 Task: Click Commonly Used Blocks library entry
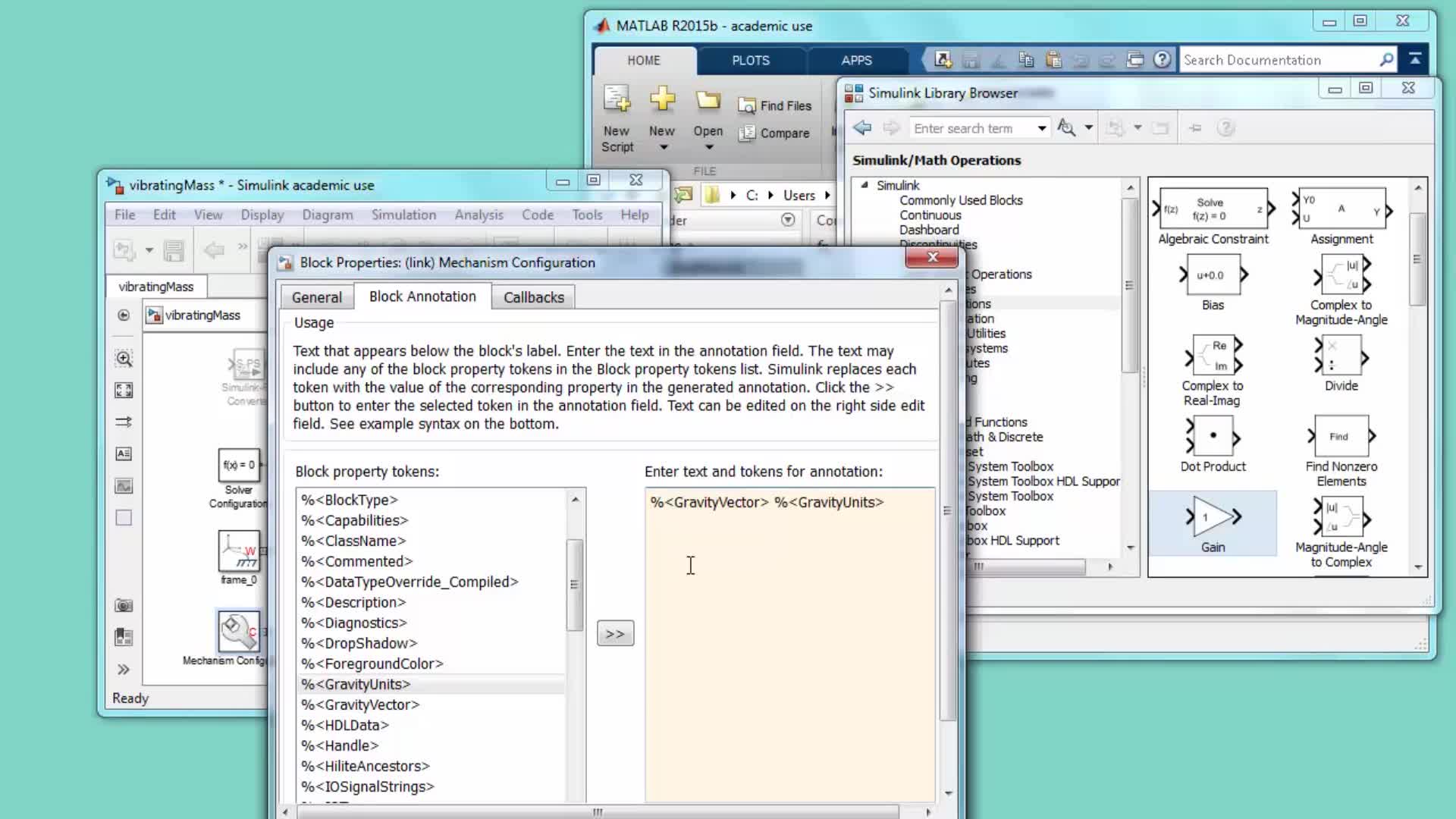961,200
